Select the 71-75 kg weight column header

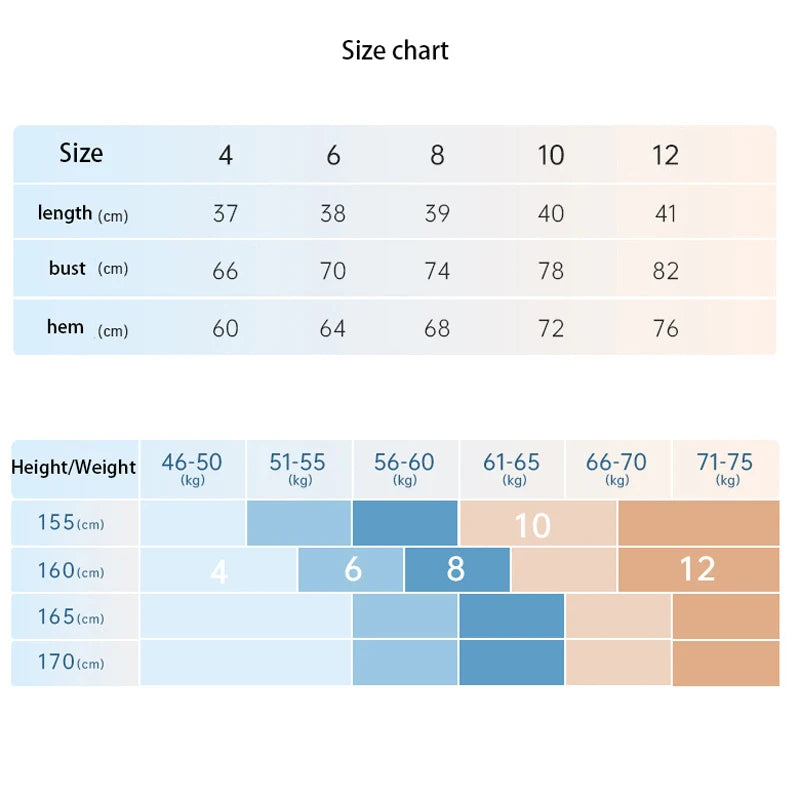(725, 467)
